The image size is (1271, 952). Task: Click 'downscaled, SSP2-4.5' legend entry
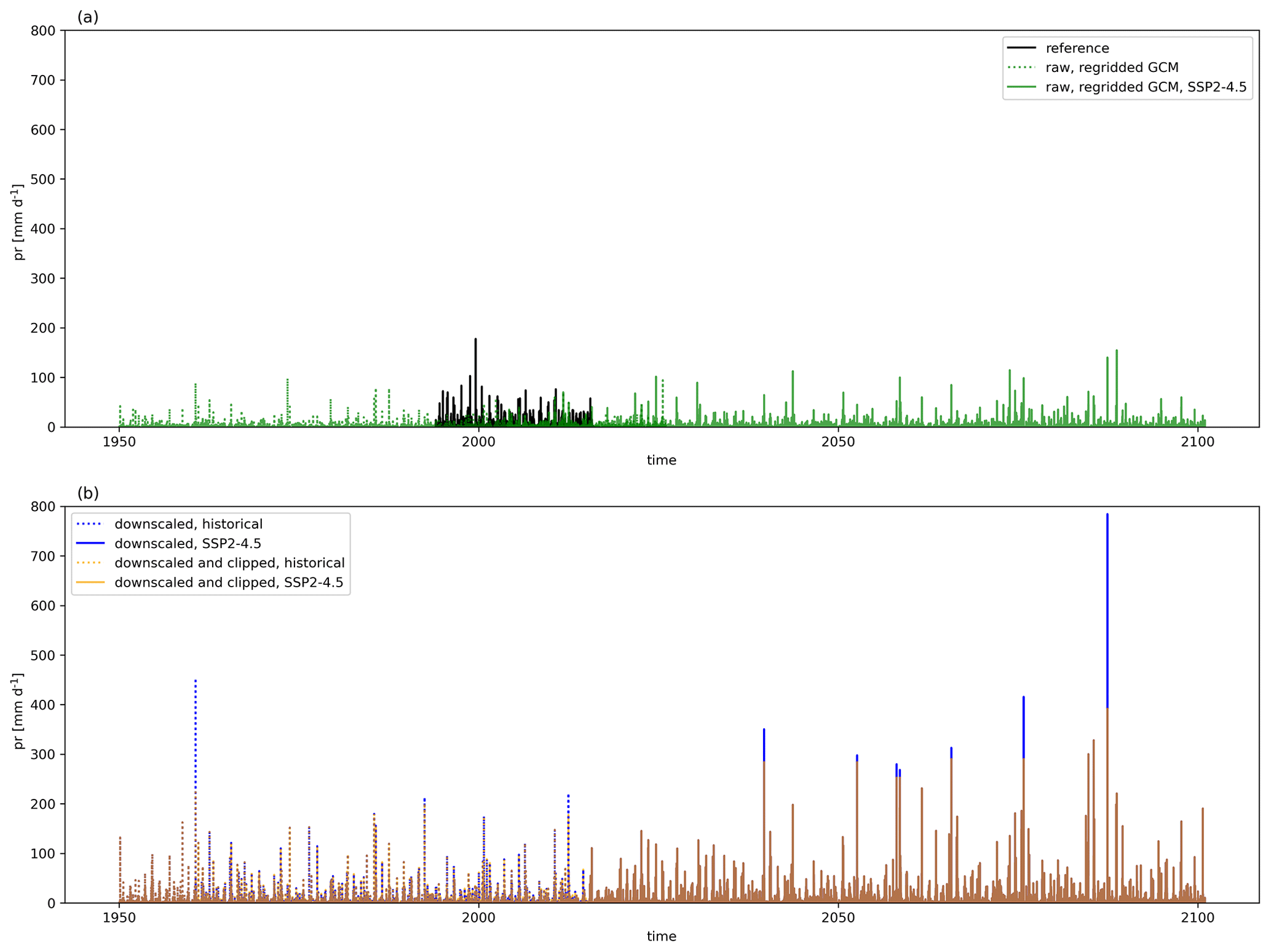coord(188,544)
